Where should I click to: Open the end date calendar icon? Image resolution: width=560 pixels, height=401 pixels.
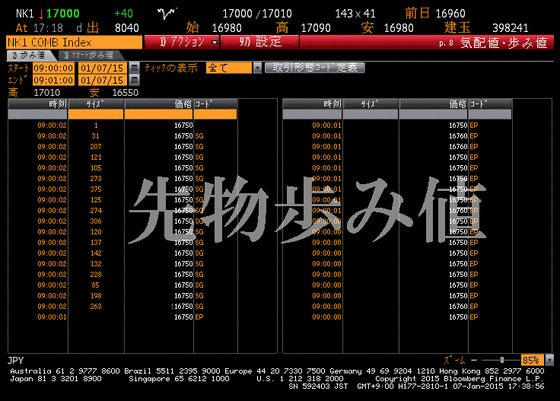pyautogui.click(x=134, y=80)
